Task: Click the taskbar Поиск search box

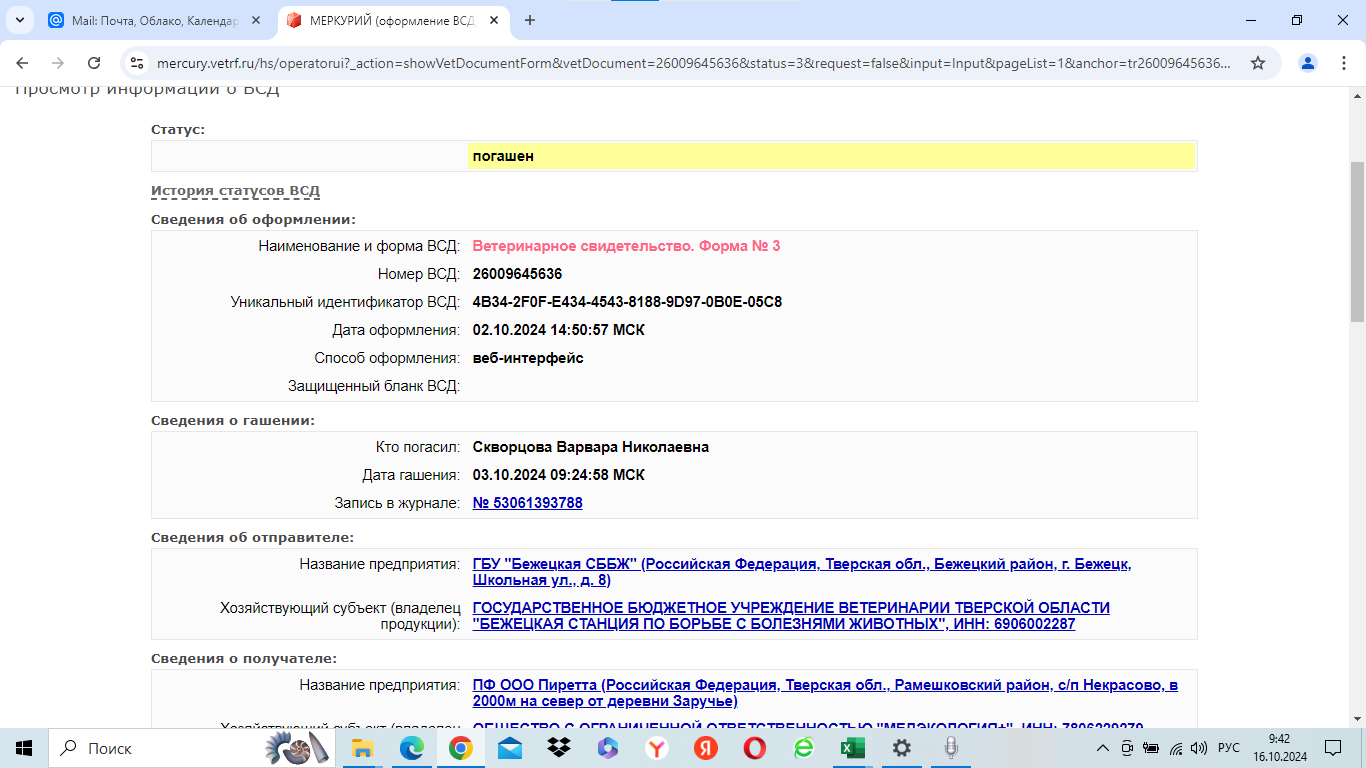Action: 191,748
